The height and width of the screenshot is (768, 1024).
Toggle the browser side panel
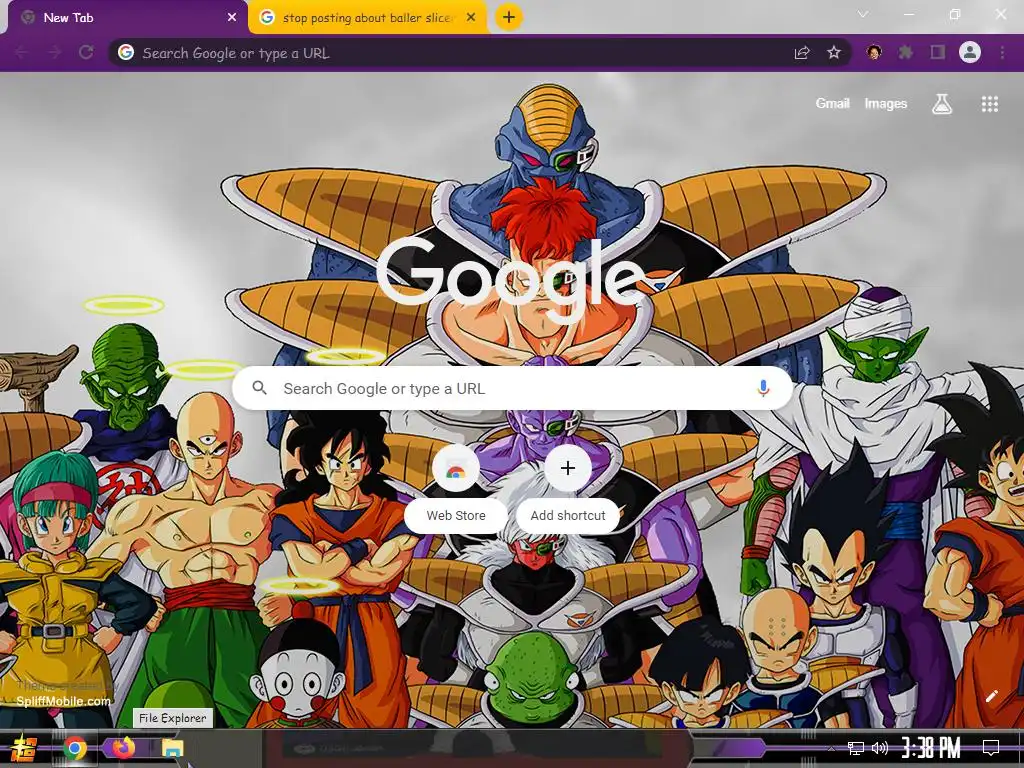938,52
